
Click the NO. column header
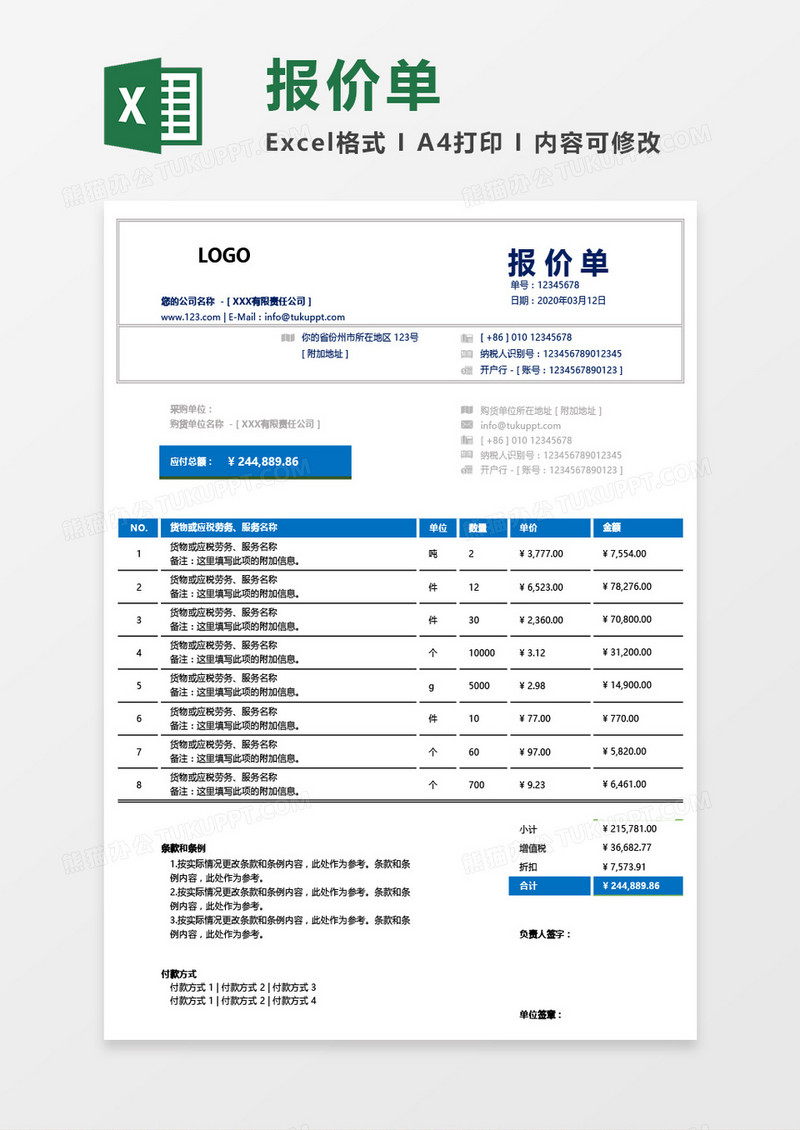138,528
